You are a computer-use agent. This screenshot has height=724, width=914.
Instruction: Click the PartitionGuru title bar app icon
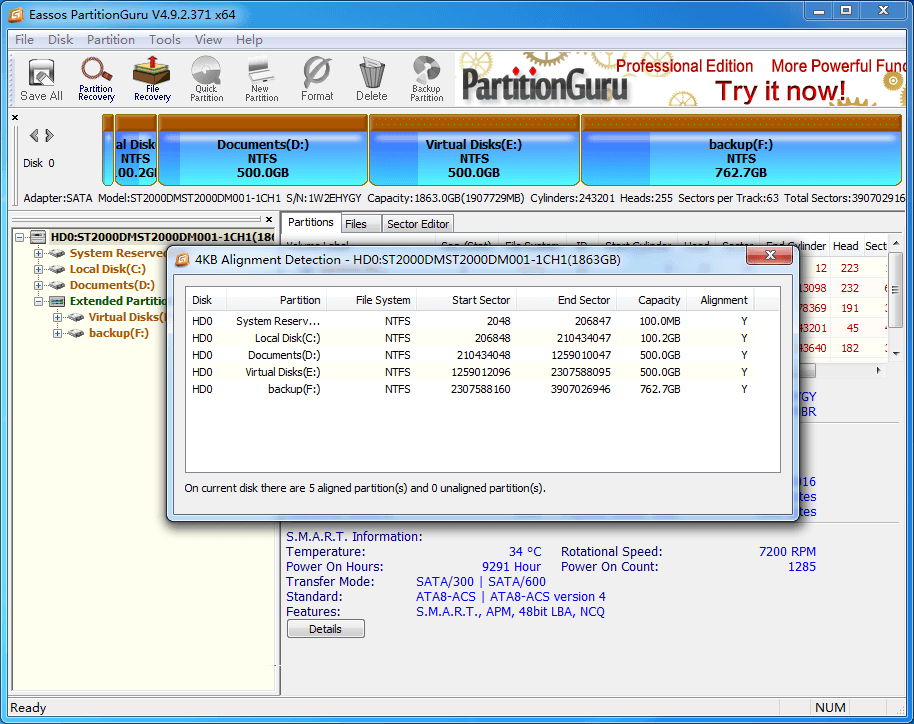point(16,14)
